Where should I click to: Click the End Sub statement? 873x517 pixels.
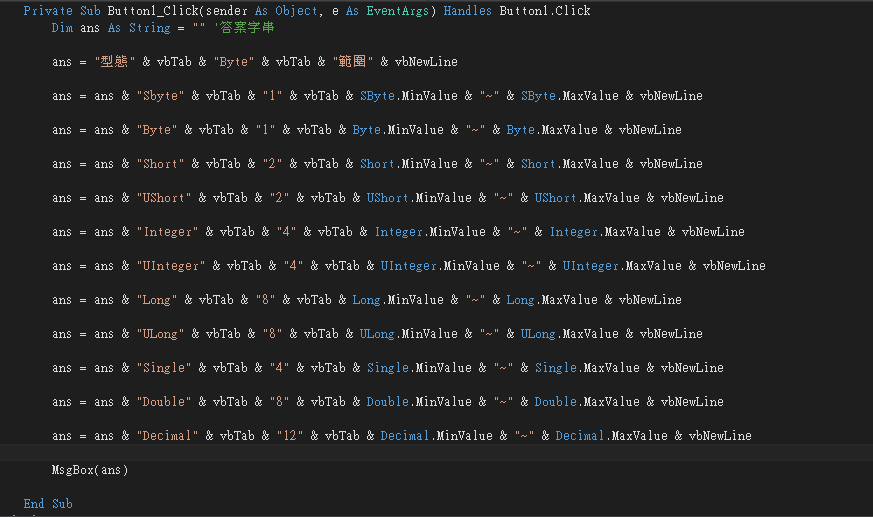48,504
